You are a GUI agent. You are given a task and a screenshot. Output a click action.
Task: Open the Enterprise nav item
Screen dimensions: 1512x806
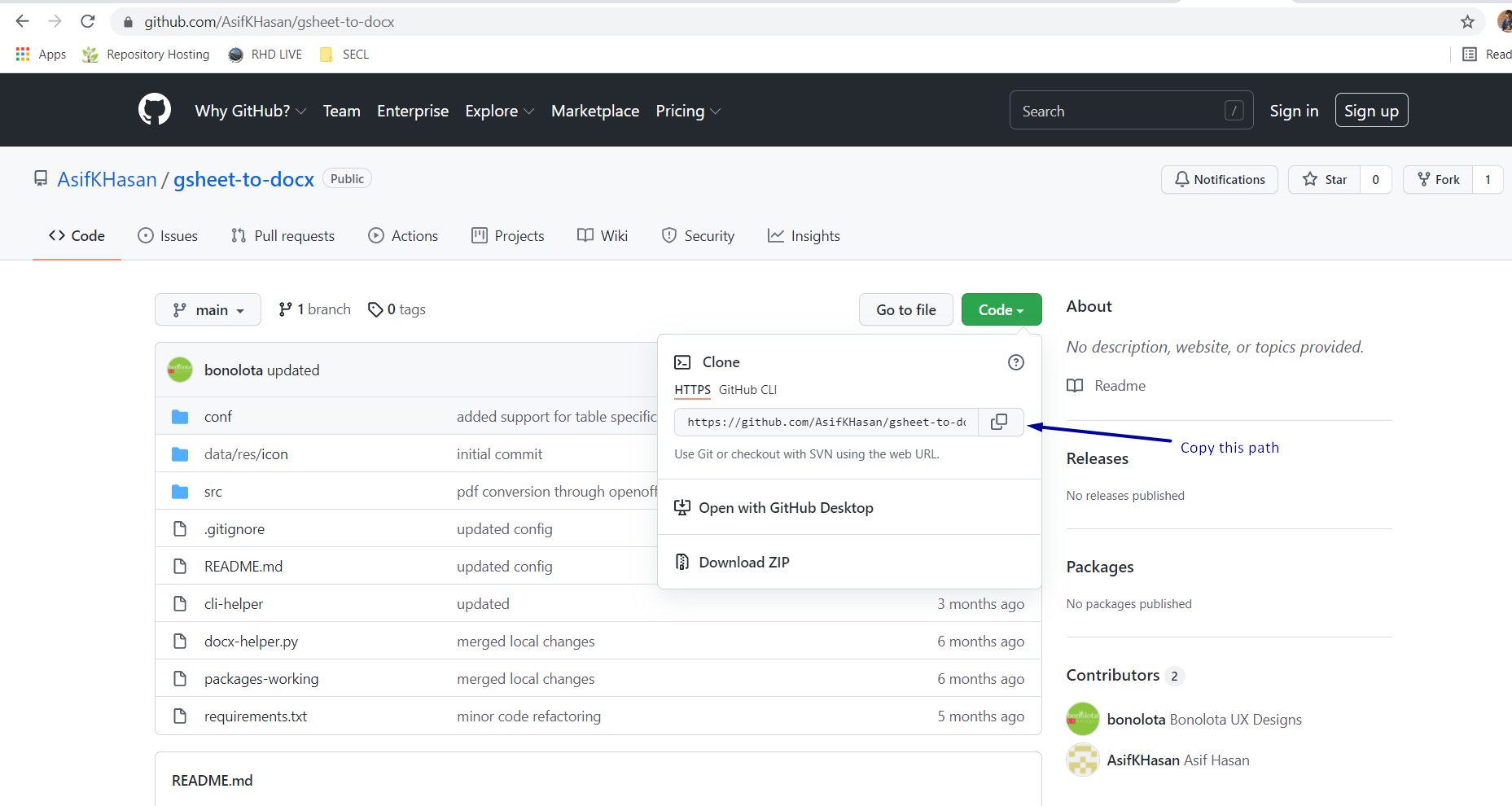pos(413,111)
